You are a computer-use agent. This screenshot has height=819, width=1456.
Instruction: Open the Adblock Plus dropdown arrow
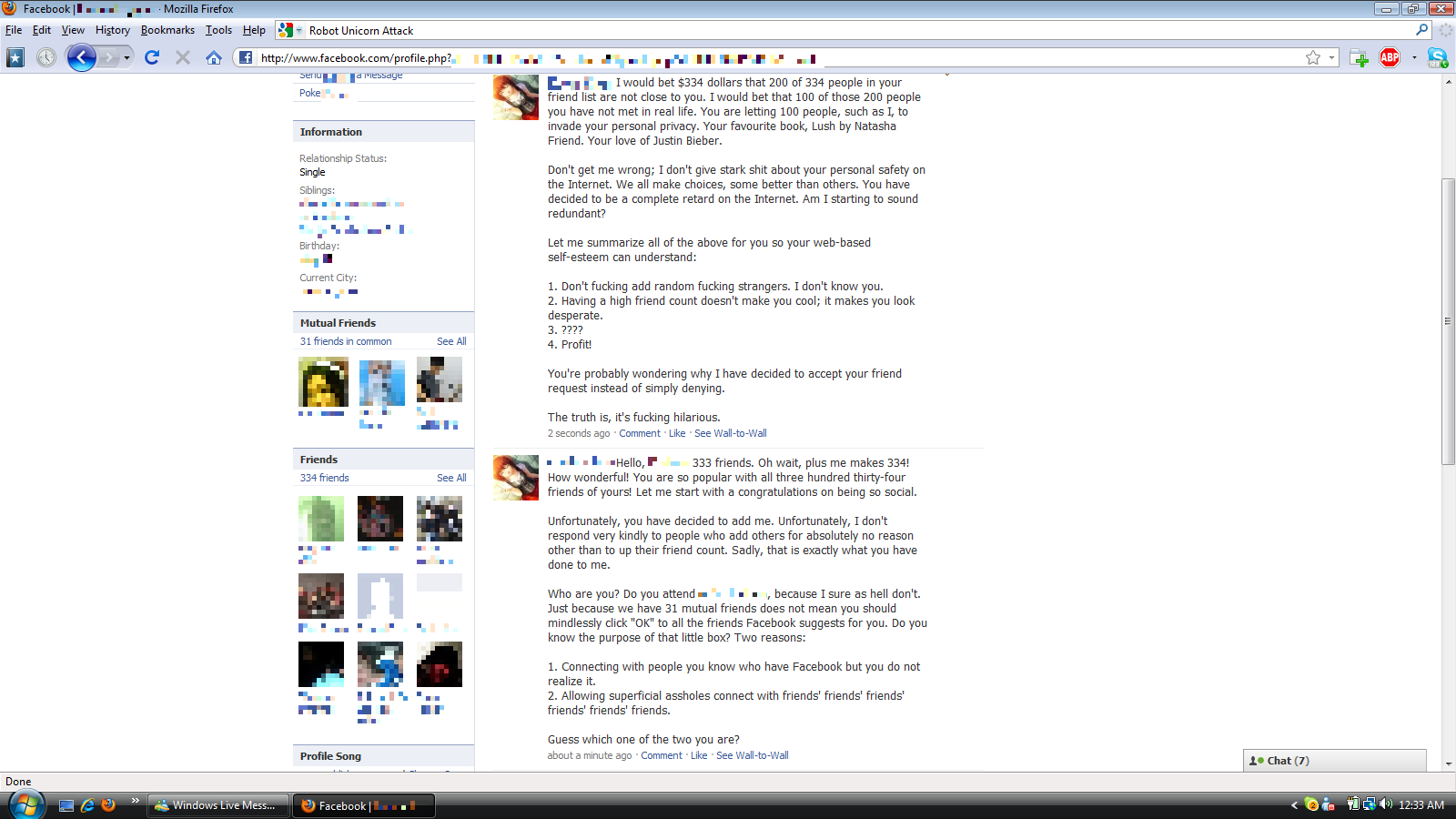1414,57
